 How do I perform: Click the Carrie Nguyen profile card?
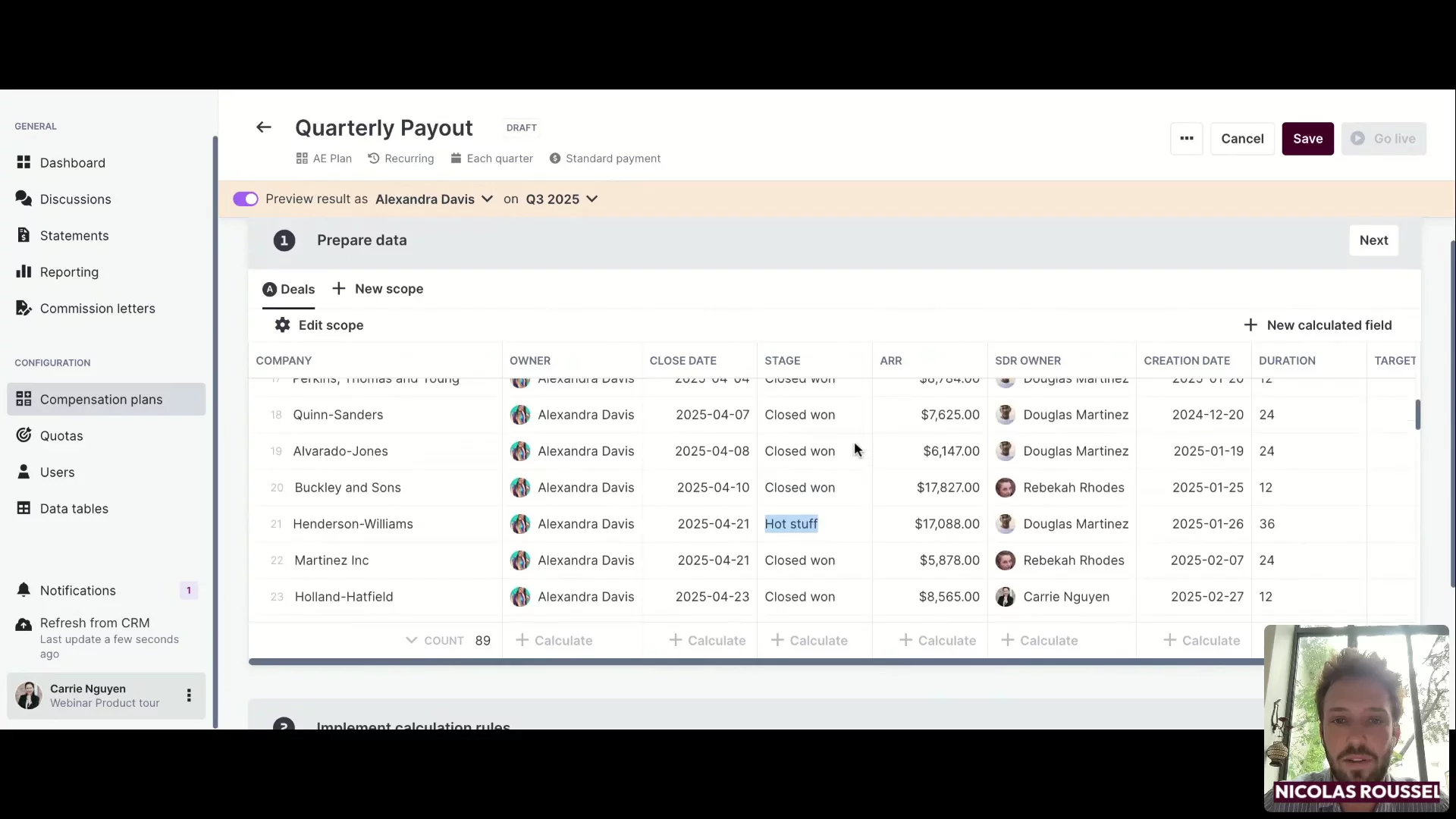[106, 695]
